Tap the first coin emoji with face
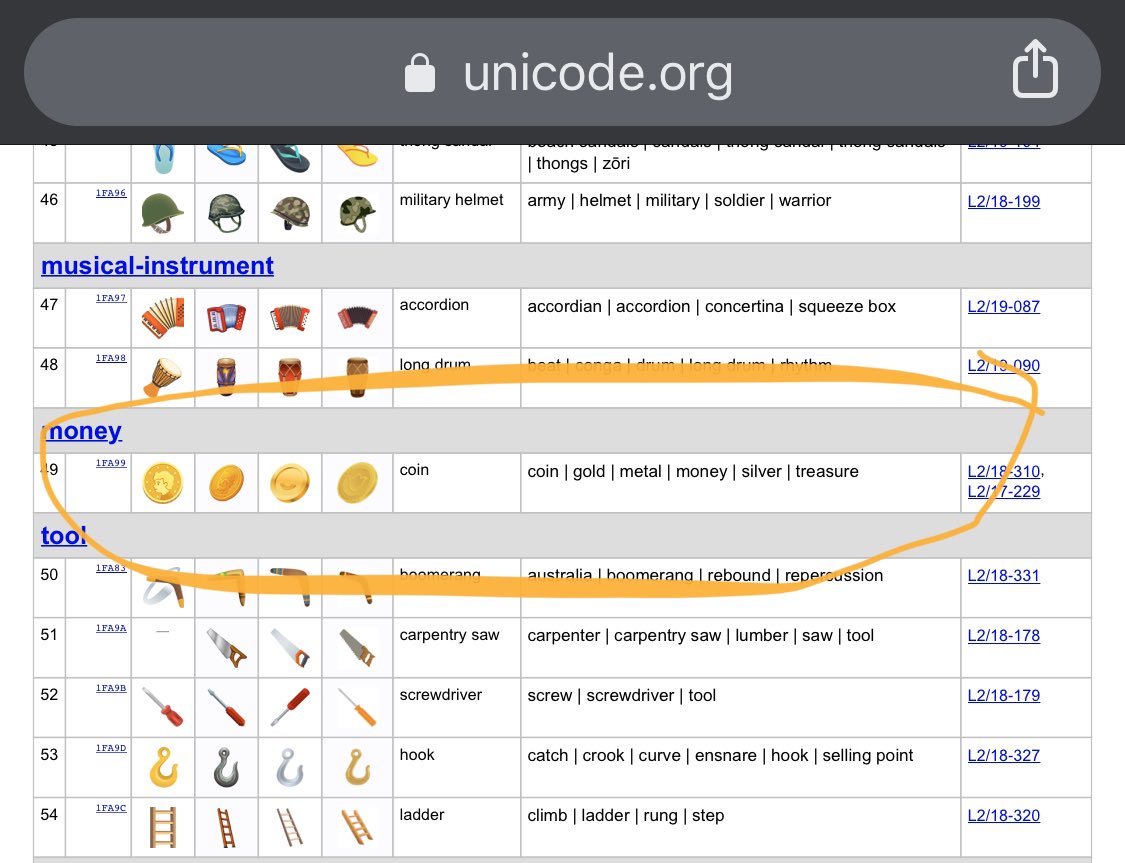 click(163, 482)
